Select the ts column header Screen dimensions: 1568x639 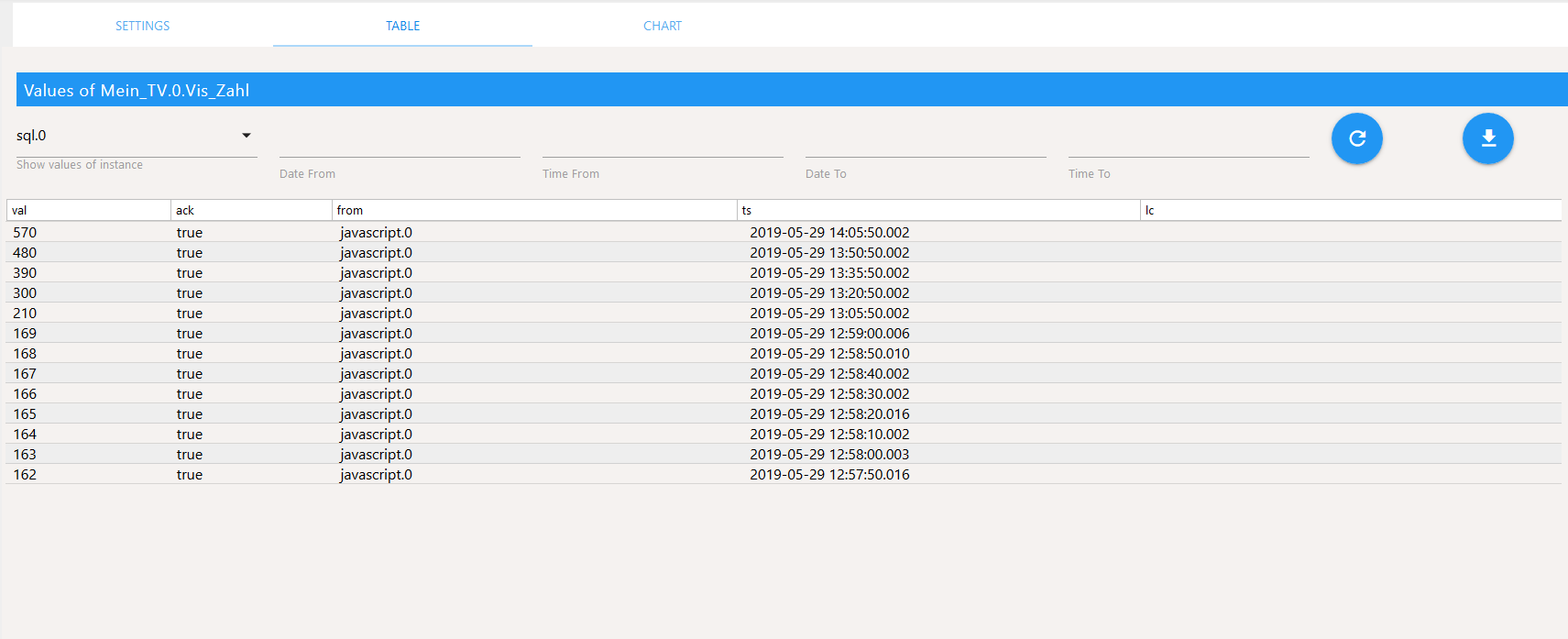click(938, 210)
